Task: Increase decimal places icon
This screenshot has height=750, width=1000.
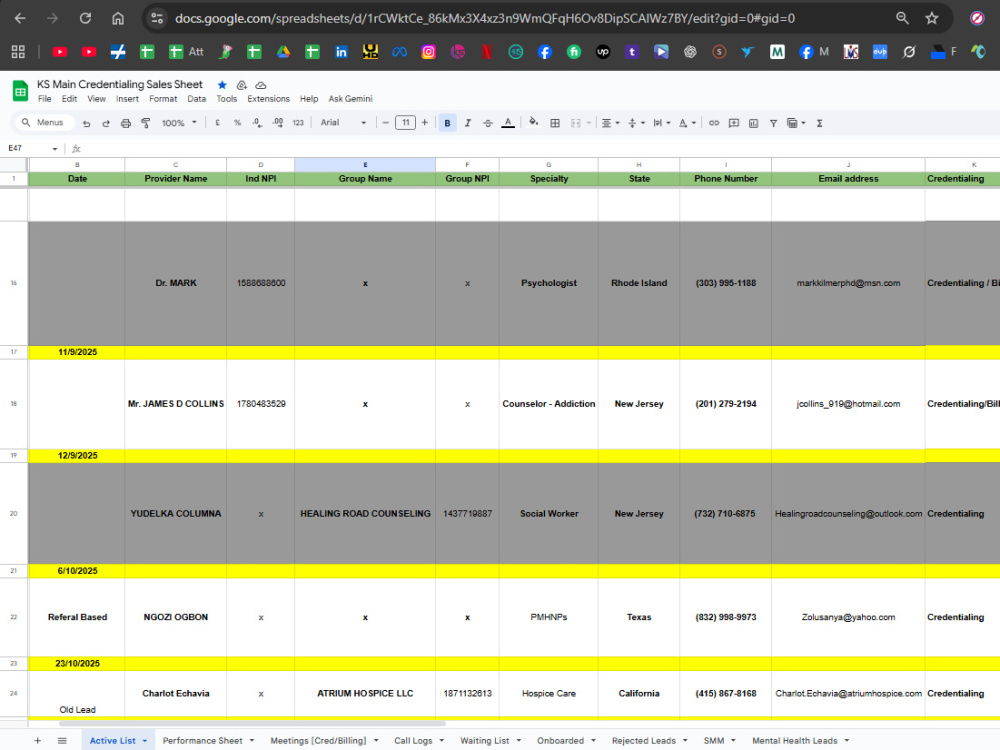Action: click(x=278, y=123)
